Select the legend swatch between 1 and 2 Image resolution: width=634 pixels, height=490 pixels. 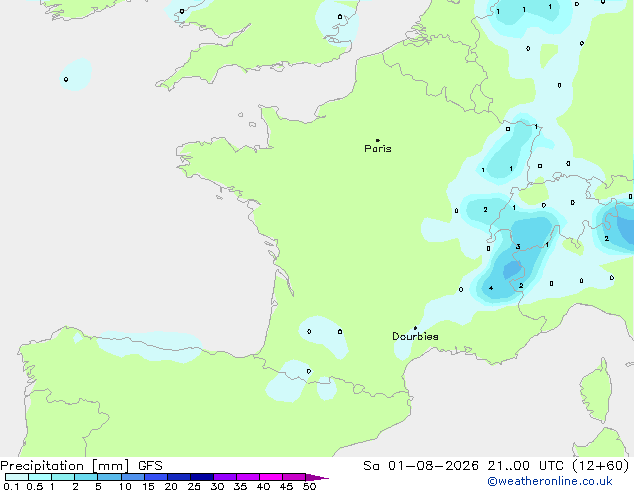[63, 477]
